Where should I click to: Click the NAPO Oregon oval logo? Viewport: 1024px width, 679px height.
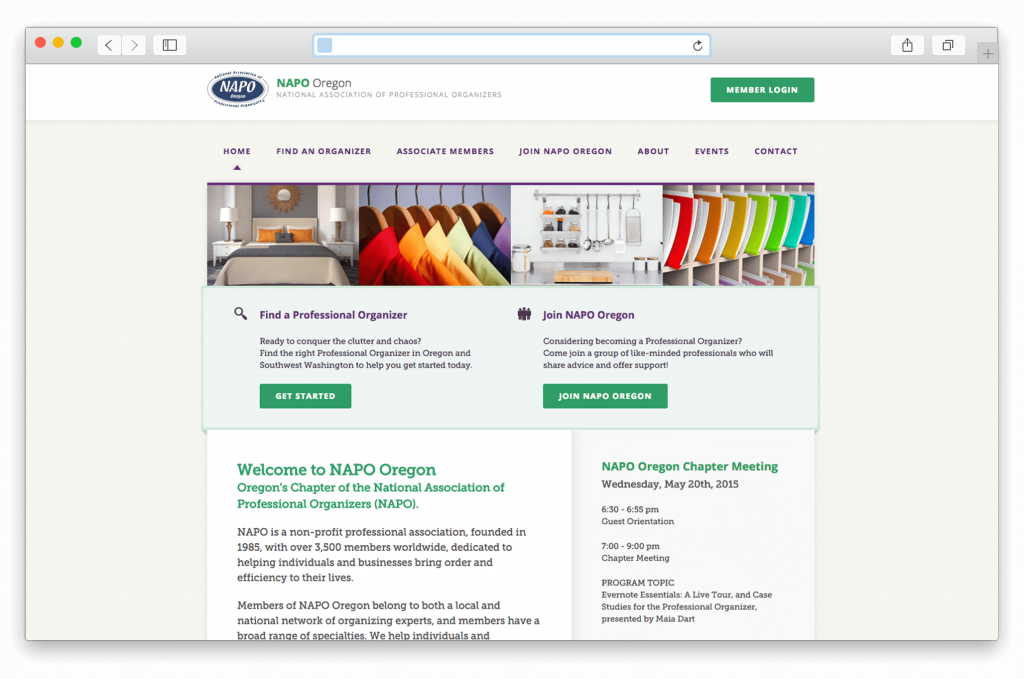pos(237,90)
